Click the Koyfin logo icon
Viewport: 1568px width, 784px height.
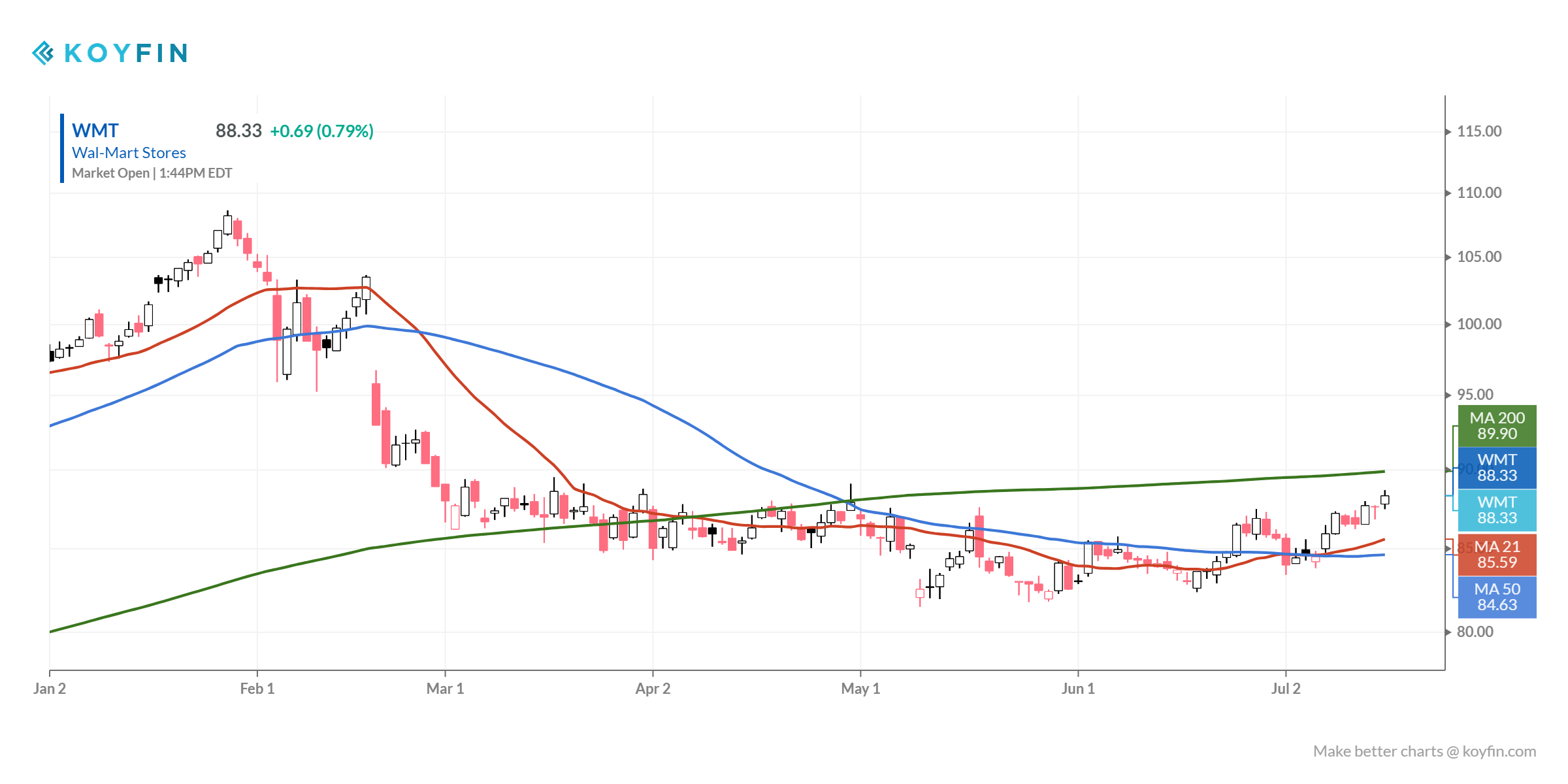[x=43, y=53]
